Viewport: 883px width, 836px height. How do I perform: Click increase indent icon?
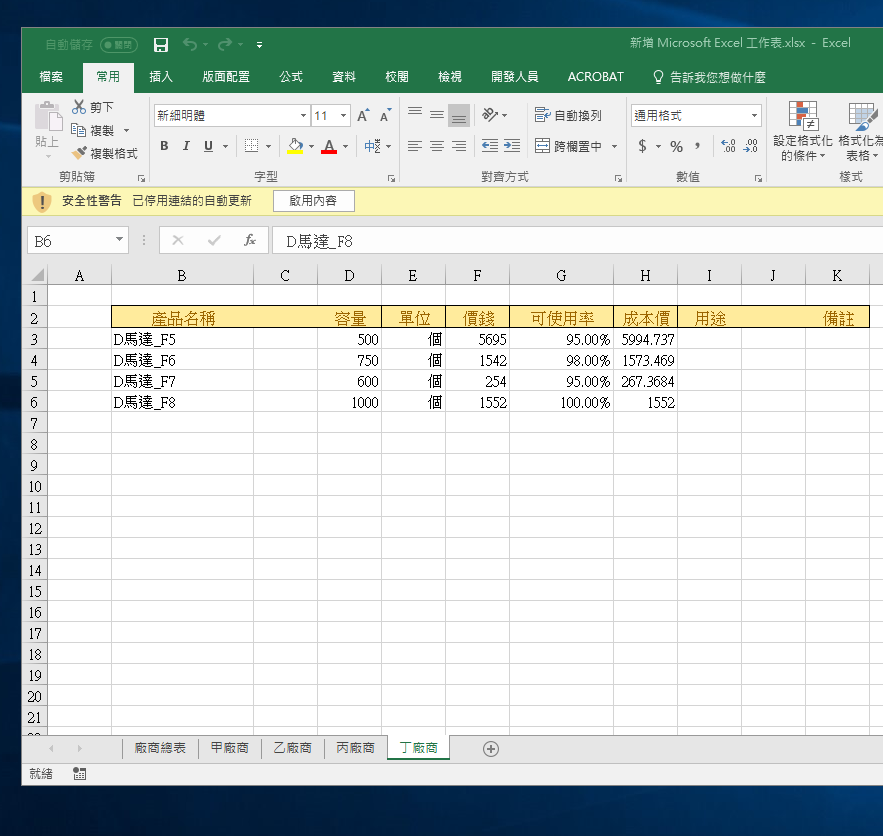(x=512, y=146)
